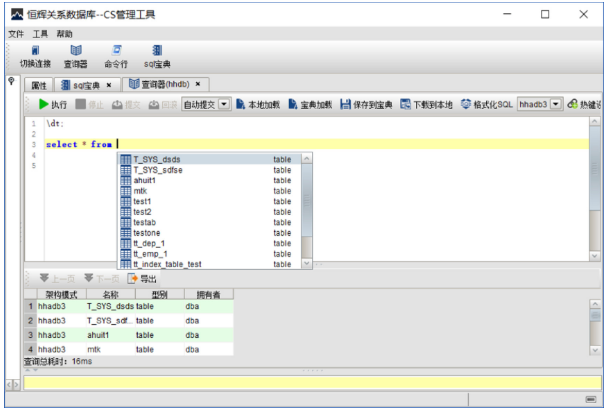Screen dimensions: 611x413
Task: Click the pin icon in left sidebar
Action: coord(11,81)
